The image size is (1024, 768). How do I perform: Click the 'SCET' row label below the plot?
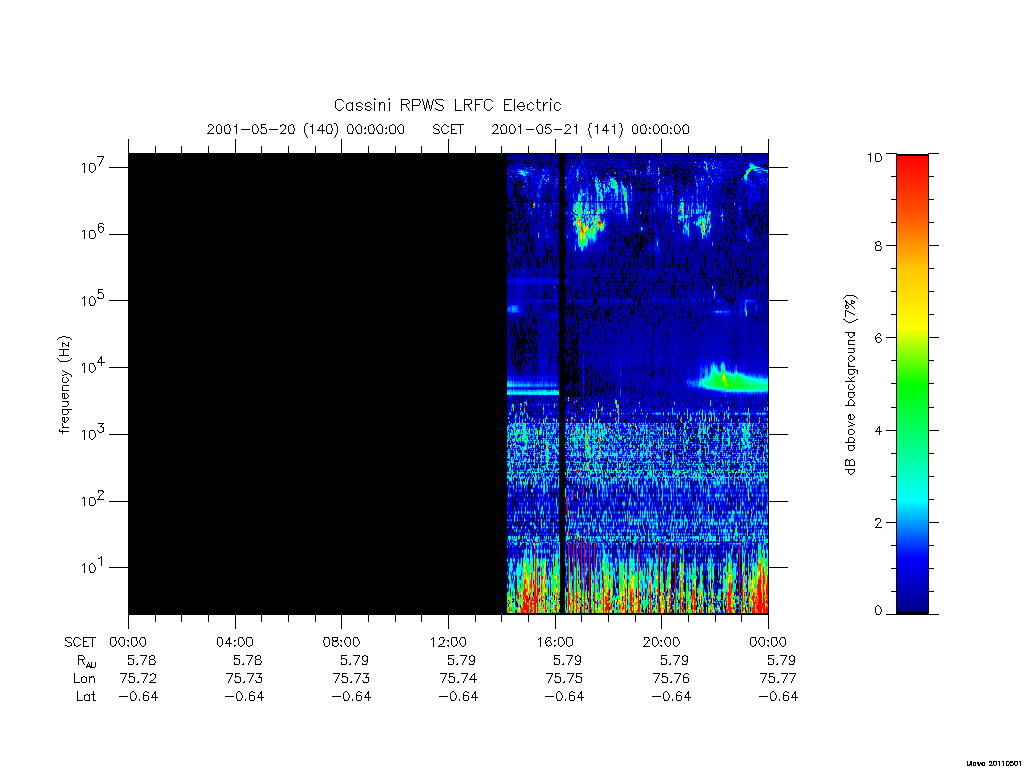(80, 642)
